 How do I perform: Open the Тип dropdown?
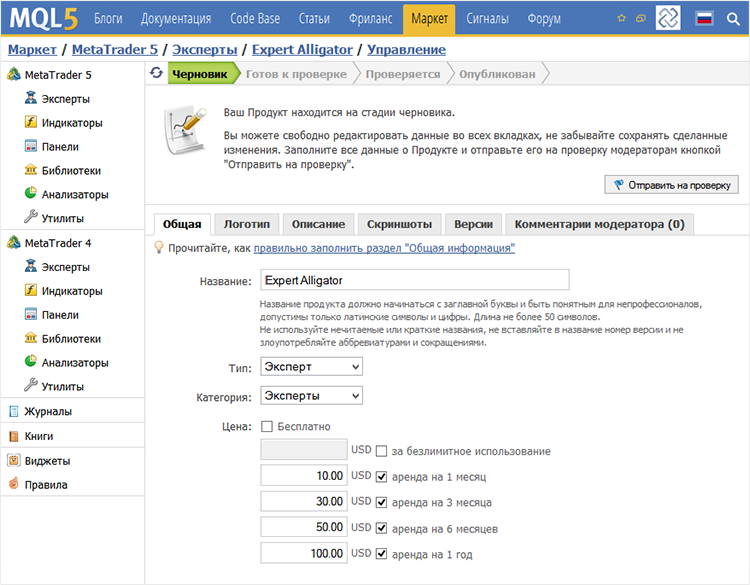pos(311,366)
